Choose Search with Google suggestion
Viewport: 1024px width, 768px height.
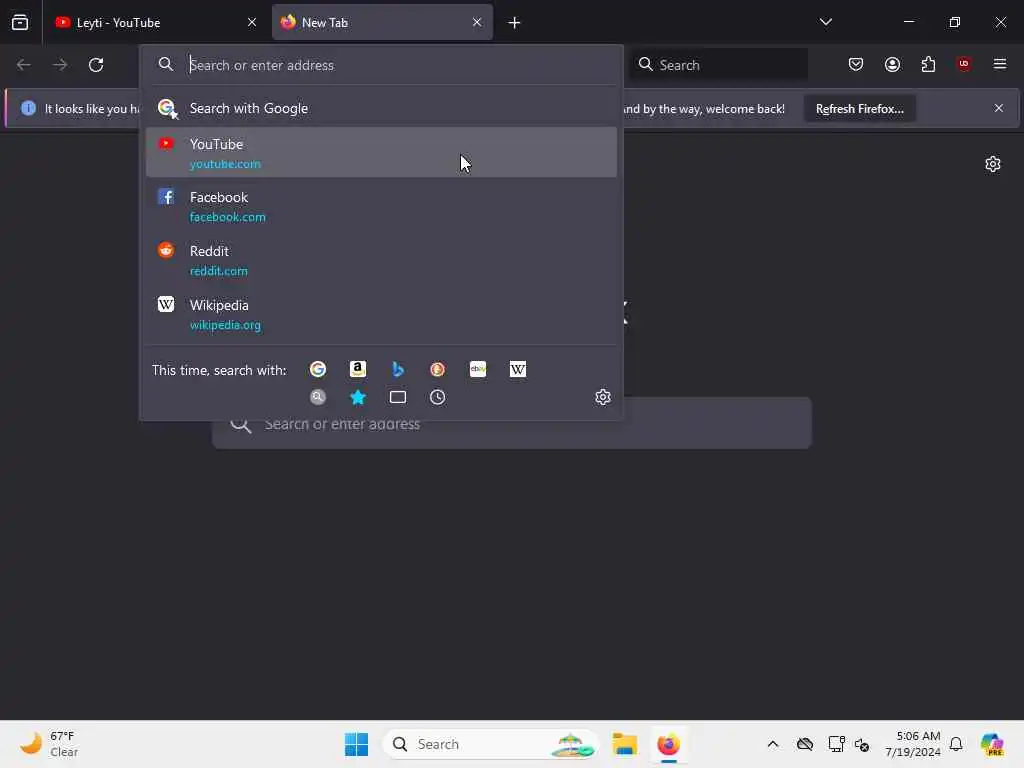click(x=381, y=108)
